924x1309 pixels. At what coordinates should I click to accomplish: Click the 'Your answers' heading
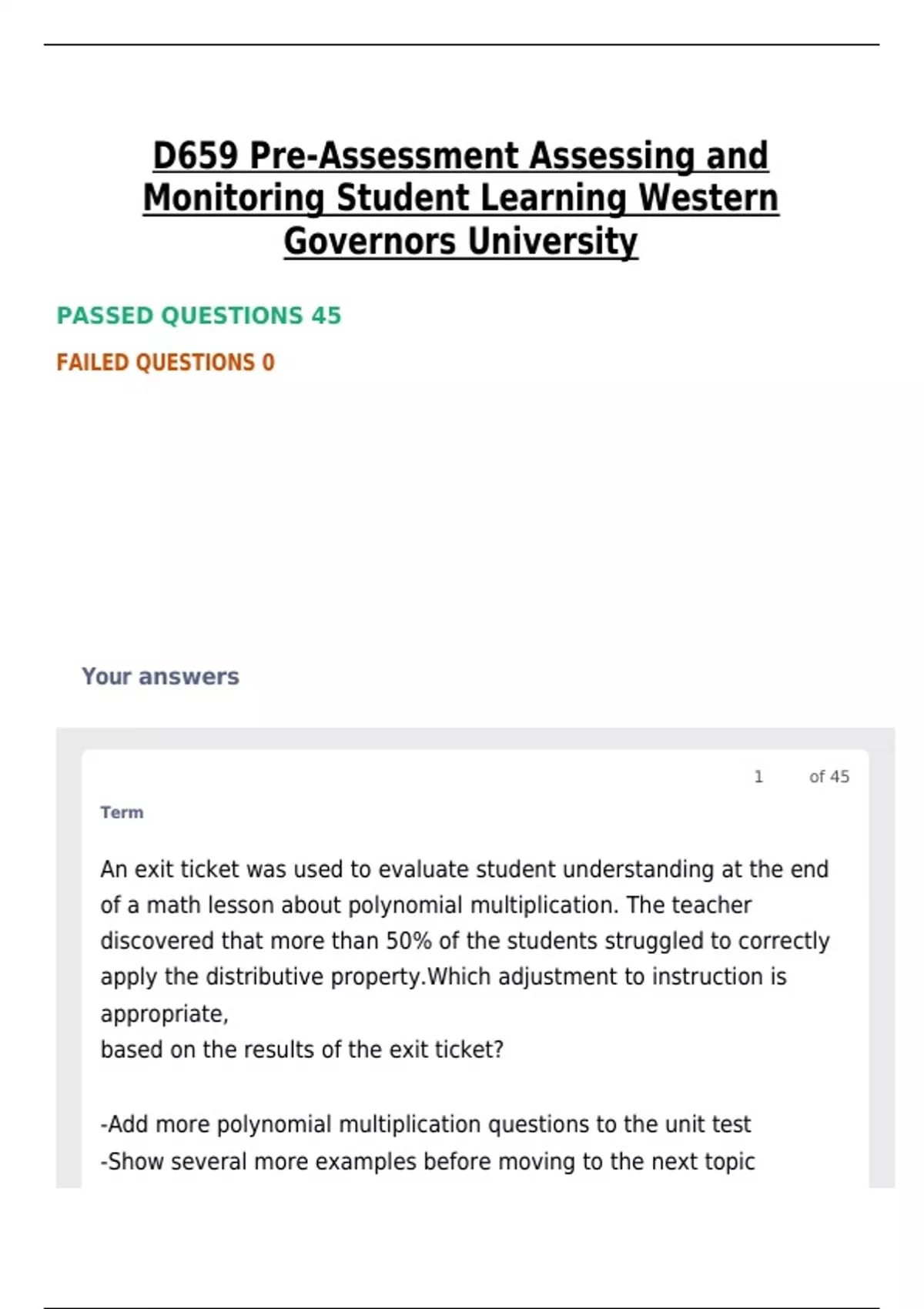(160, 676)
